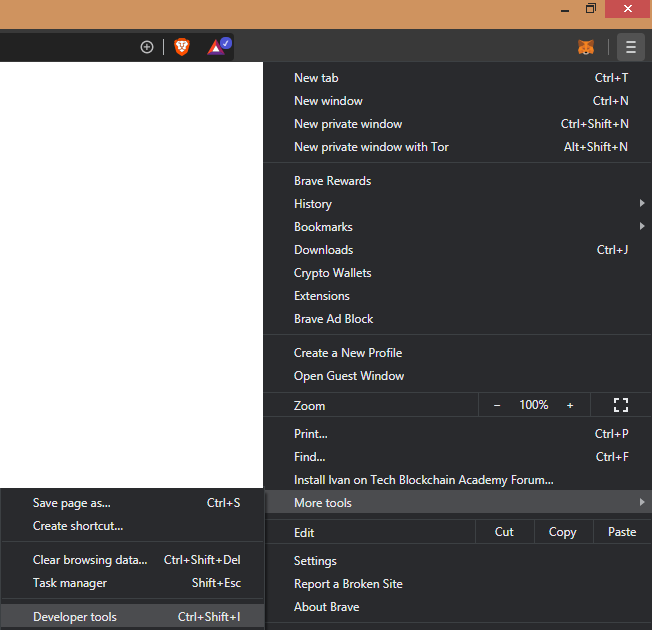The width and height of the screenshot is (652, 630).
Task: Close the hamburger main menu button
Action: coord(631,47)
